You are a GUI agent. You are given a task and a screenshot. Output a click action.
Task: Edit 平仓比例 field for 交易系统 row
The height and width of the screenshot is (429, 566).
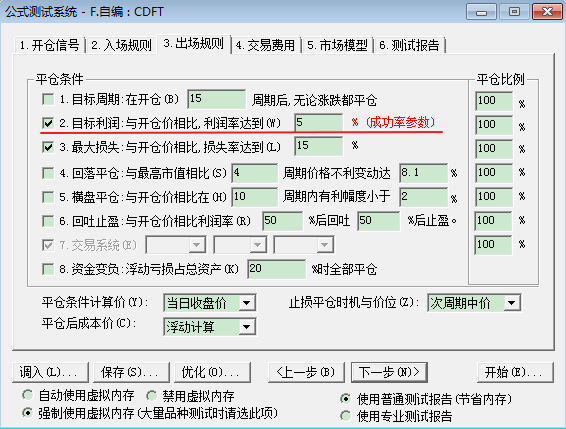tap(494, 245)
